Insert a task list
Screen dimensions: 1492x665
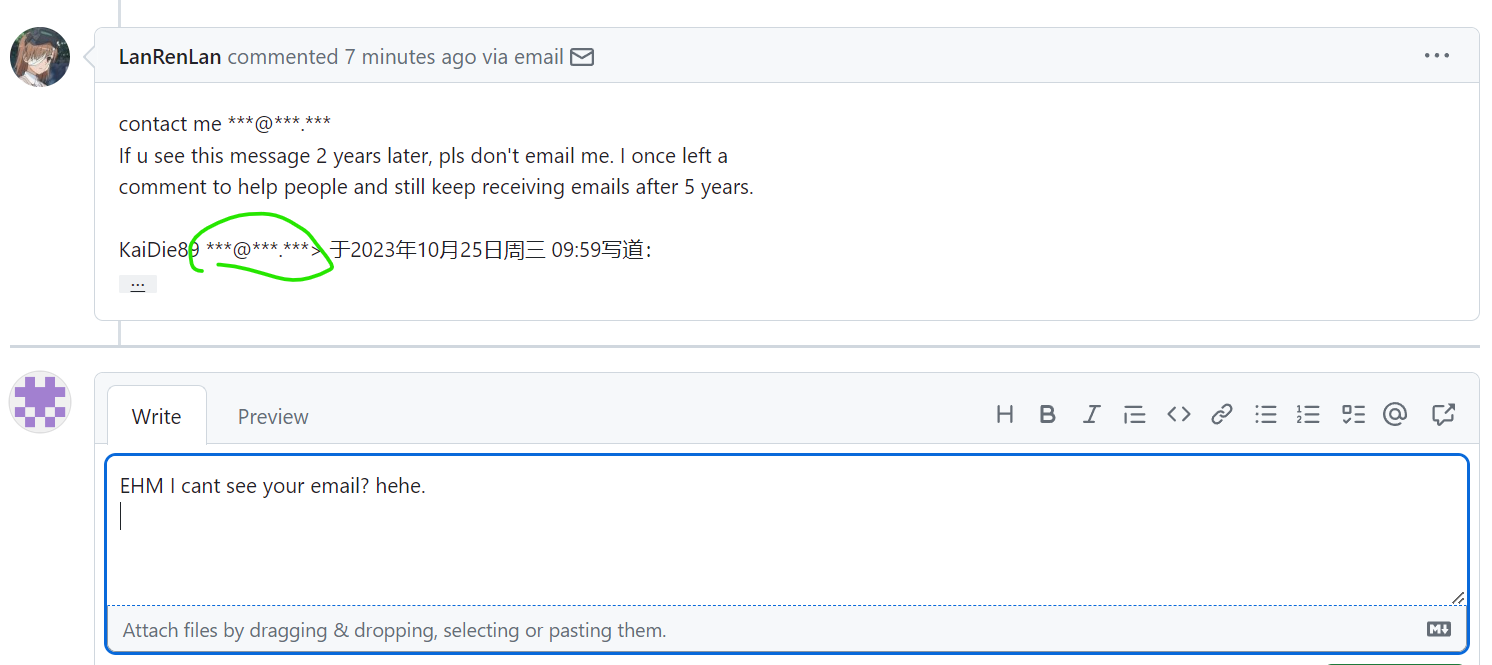1353,414
